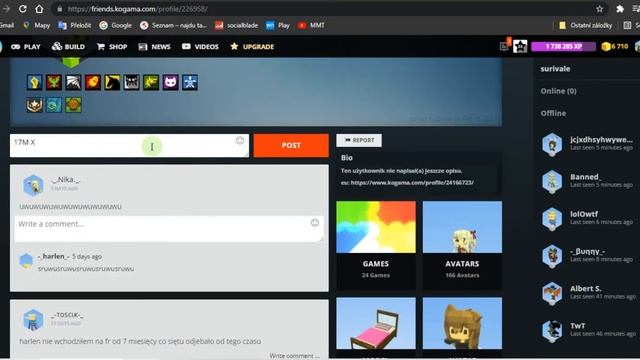Open the AVATARS tile

[x=462, y=245]
